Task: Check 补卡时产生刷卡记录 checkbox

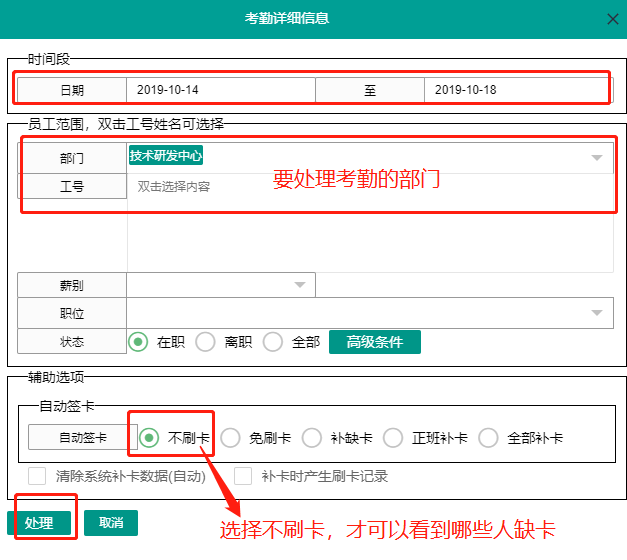Action: pyautogui.click(x=243, y=476)
